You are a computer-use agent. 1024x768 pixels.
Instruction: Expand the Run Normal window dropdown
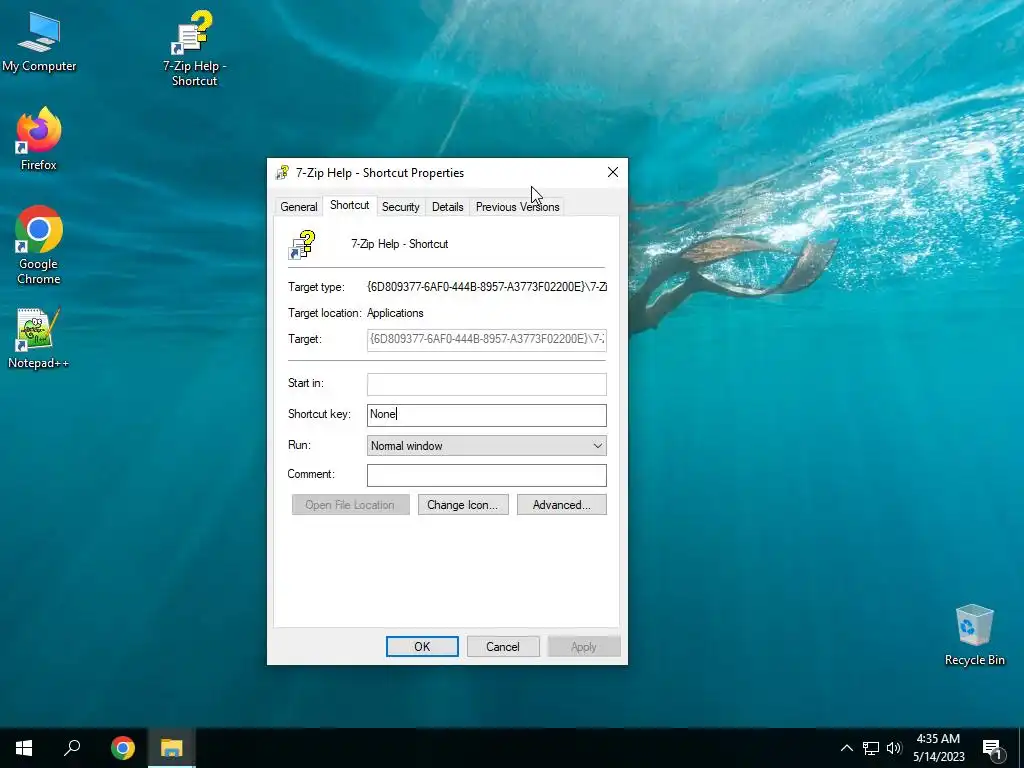[487, 445]
